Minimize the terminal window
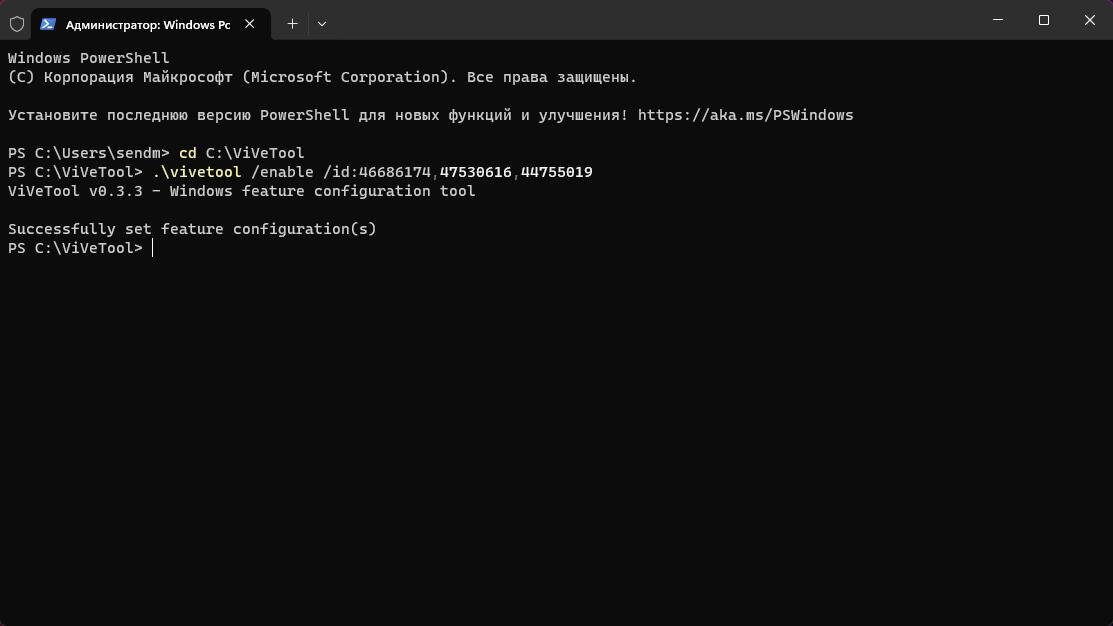 (x=998, y=20)
